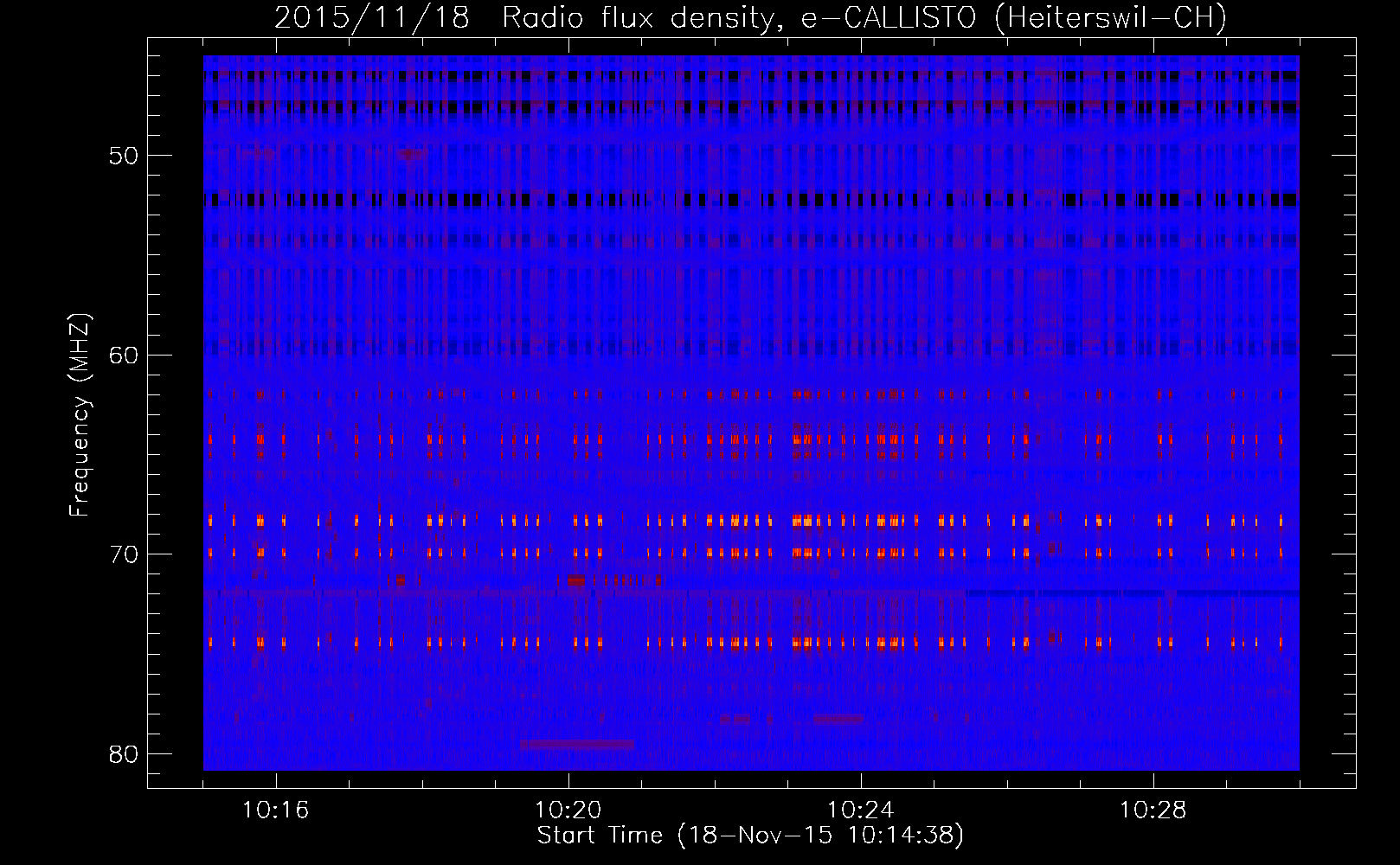
Task: Click the 'Start Time (18-Nov-15 10:14:38)' label
Action: (750, 836)
